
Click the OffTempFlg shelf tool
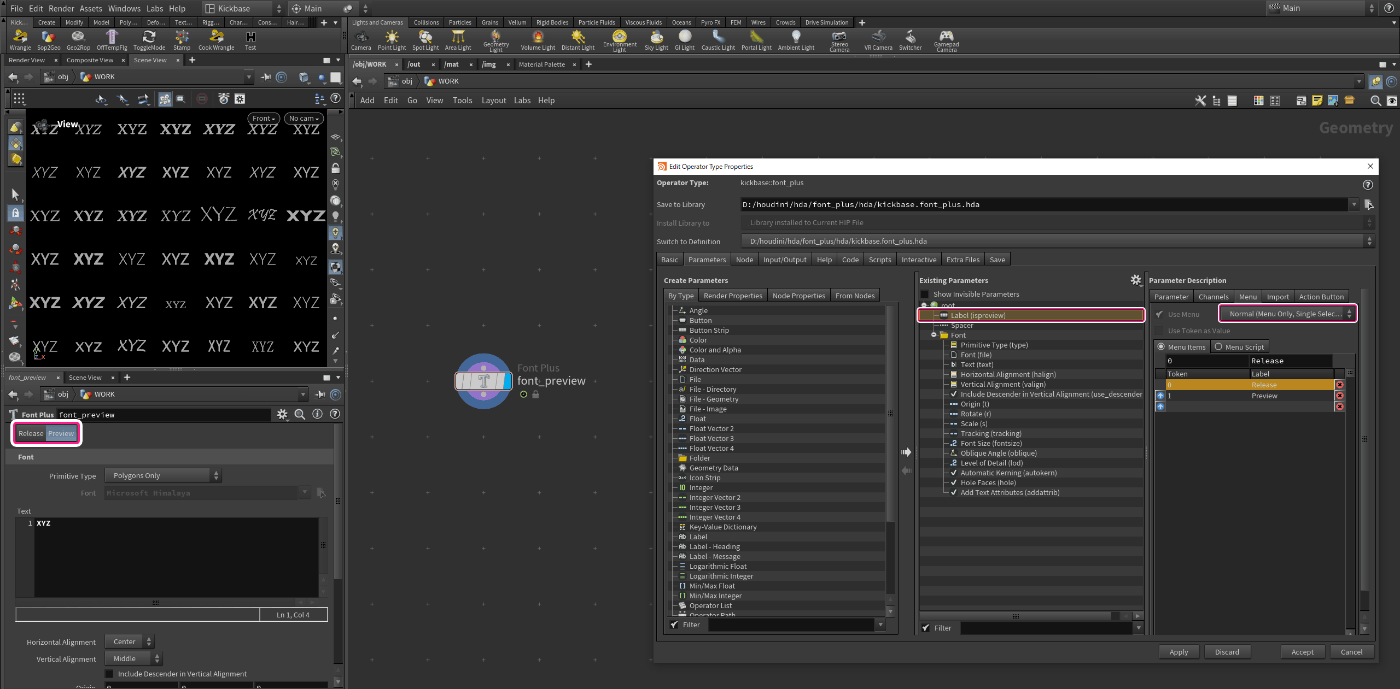coord(113,40)
